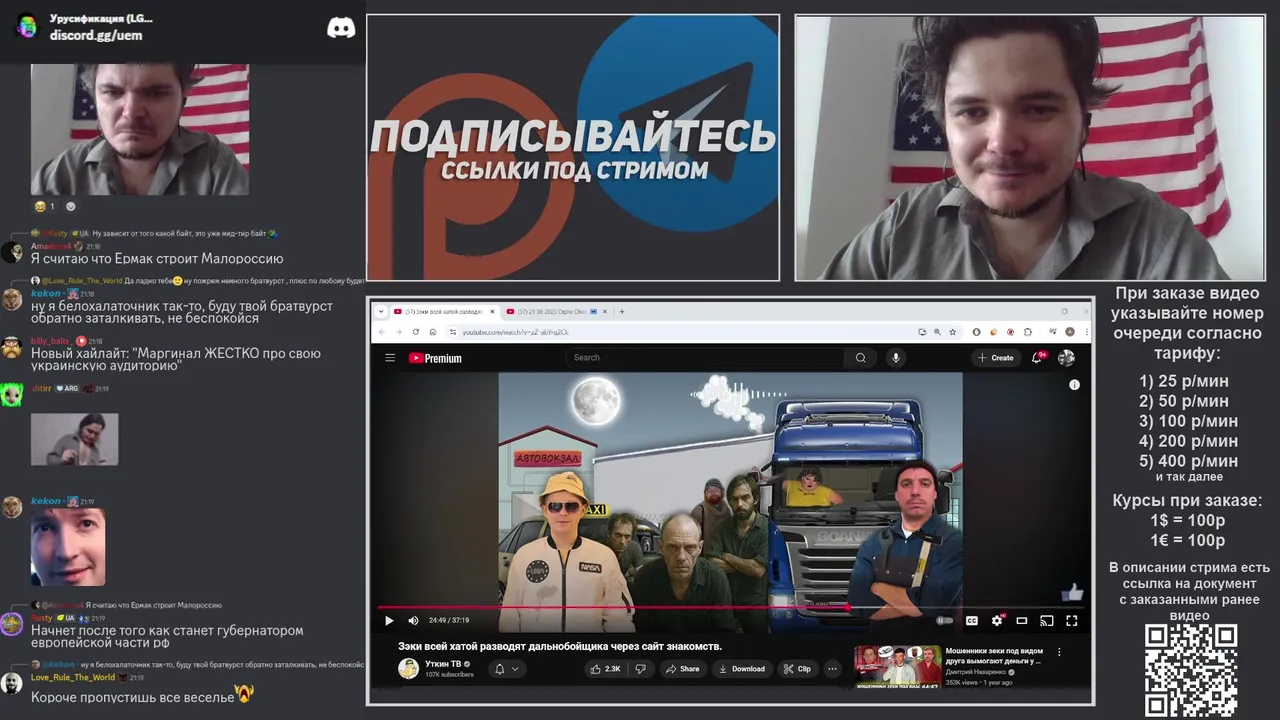Focus the YouTube search field
Viewport: 1280px width, 720px height.
coord(705,358)
